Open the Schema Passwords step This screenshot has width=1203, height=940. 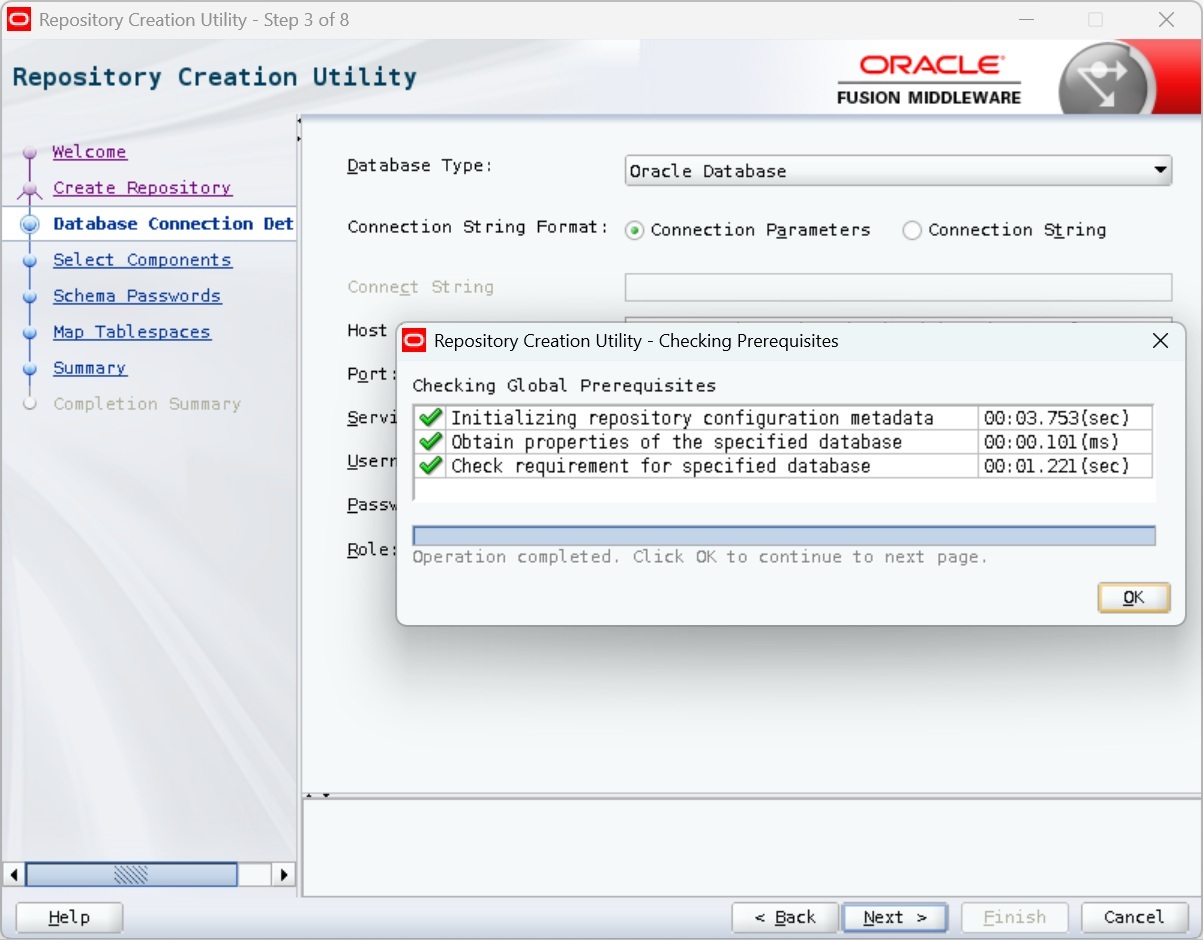(137, 296)
